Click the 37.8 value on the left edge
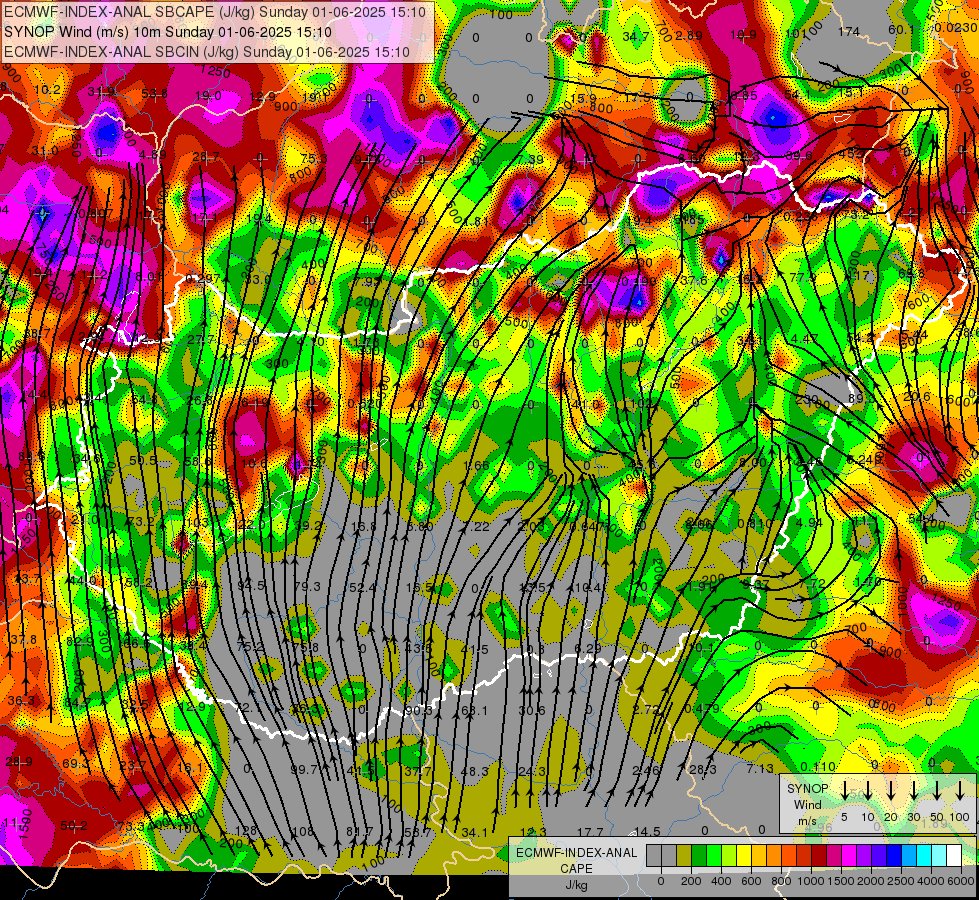 24,640
